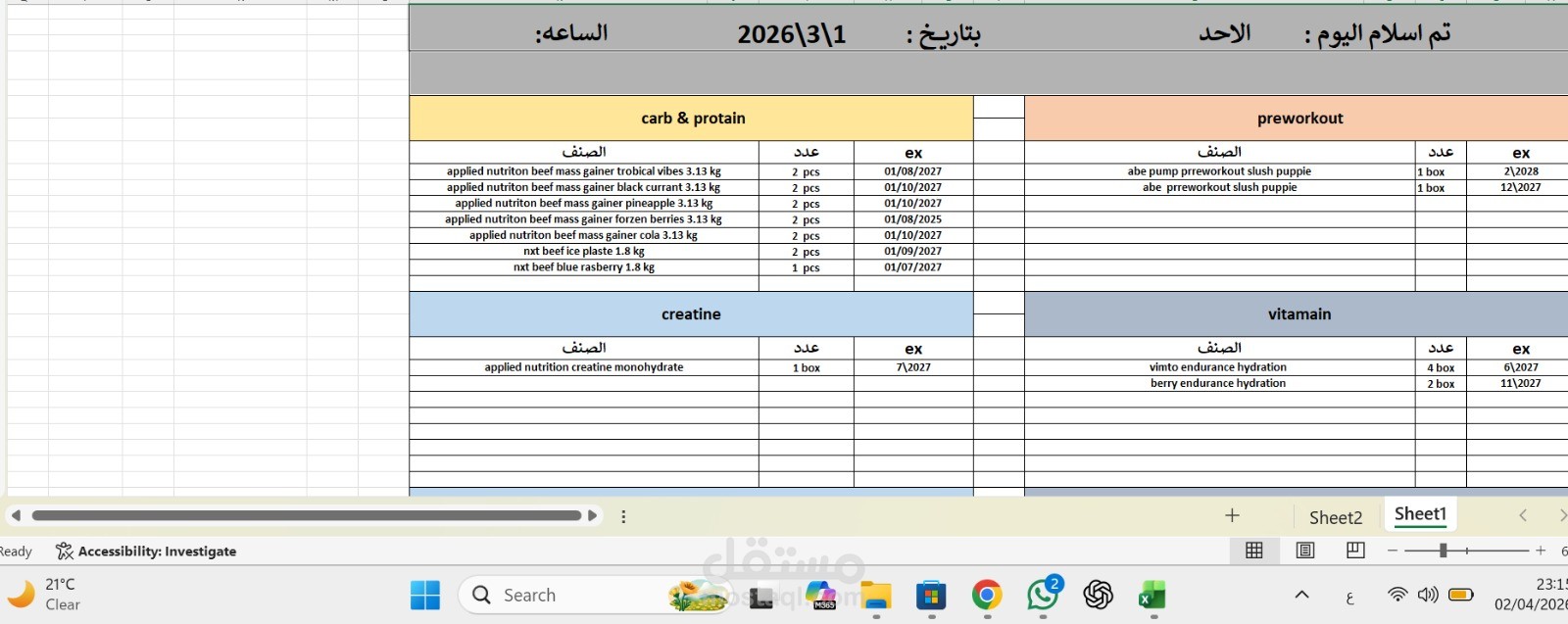Image resolution: width=1568 pixels, height=624 pixels.
Task: Select the 'nxt beef blue rasberry 1.8 kg' cell
Action: 584,266
